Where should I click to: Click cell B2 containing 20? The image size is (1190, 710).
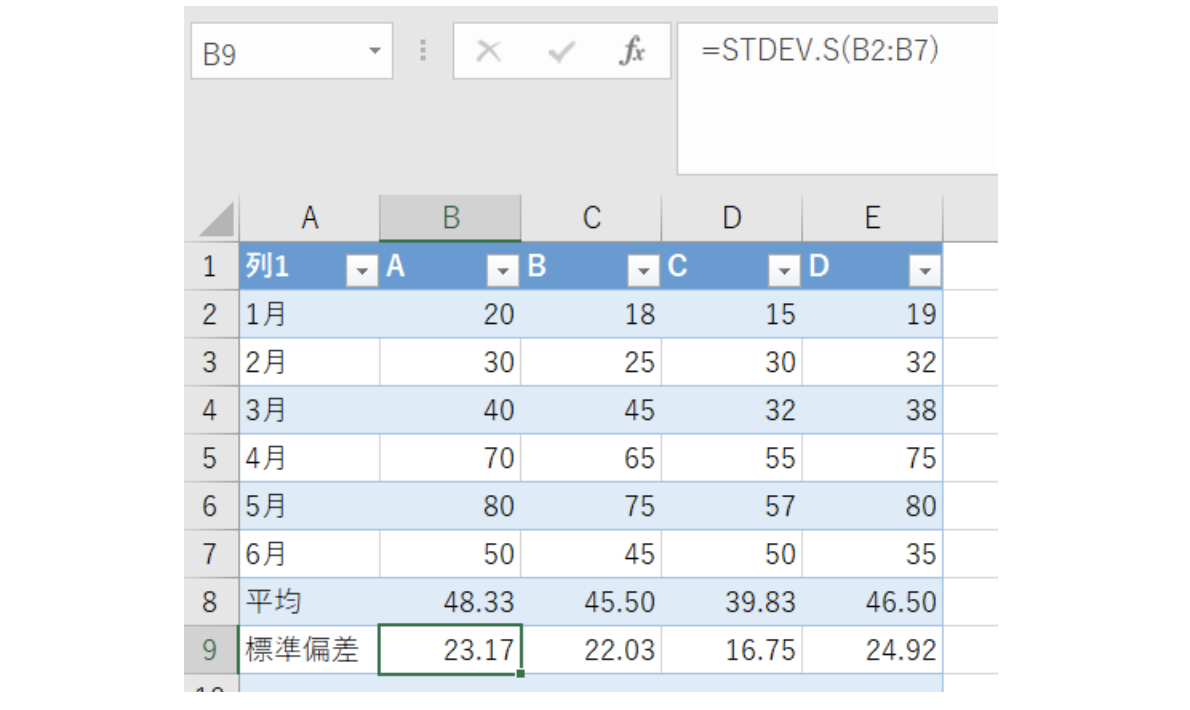click(x=450, y=313)
